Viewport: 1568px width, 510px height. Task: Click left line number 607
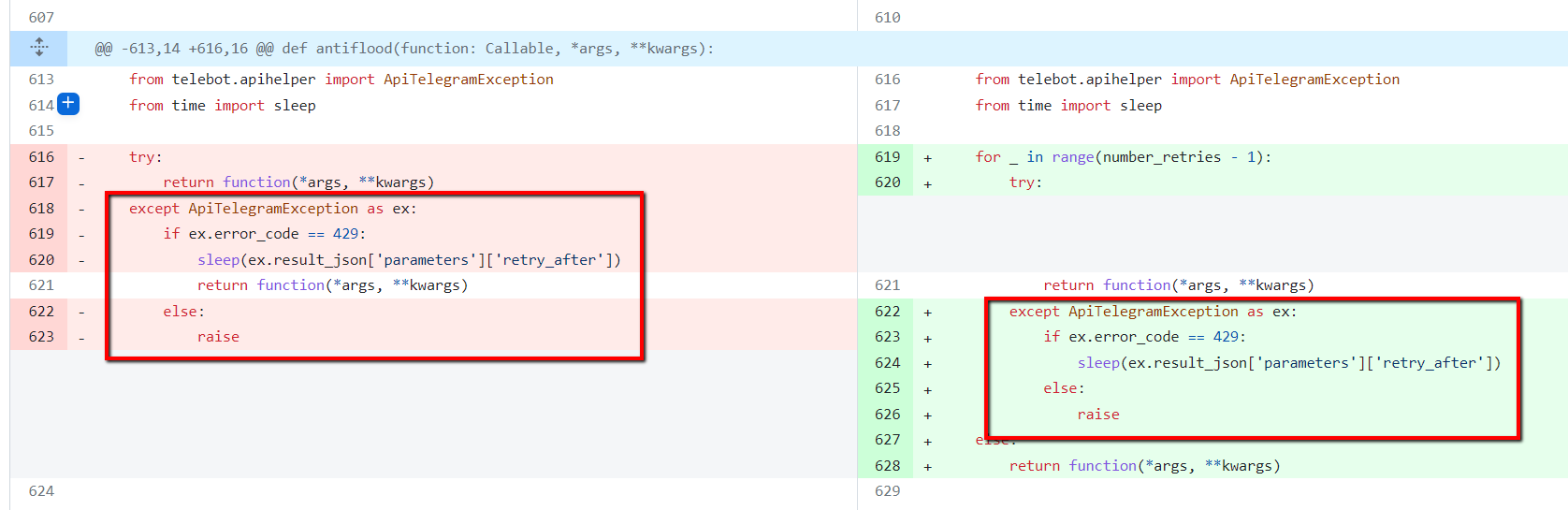coord(41,18)
